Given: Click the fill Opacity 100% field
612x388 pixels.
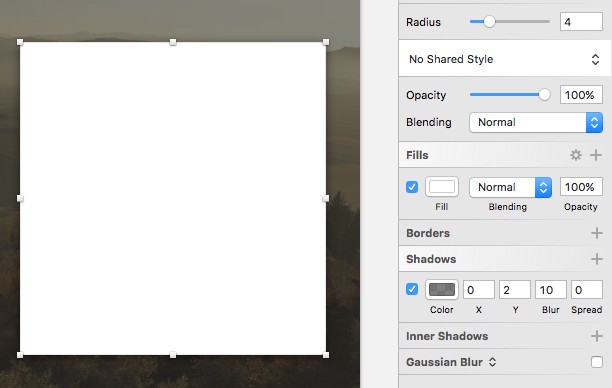Looking at the screenshot, I should [581, 187].
